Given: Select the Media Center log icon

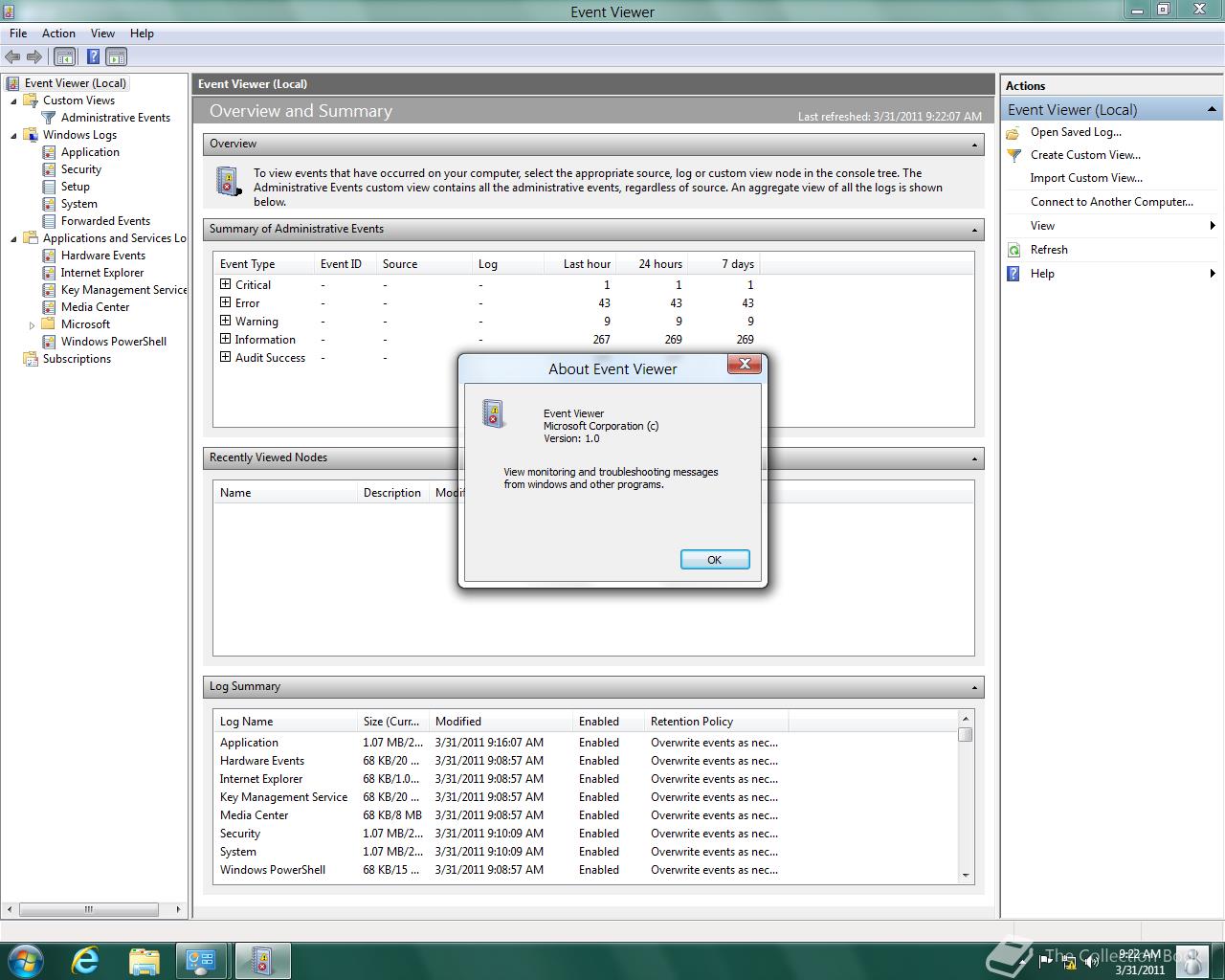Looking at the screenshot, I should (49, 307).
